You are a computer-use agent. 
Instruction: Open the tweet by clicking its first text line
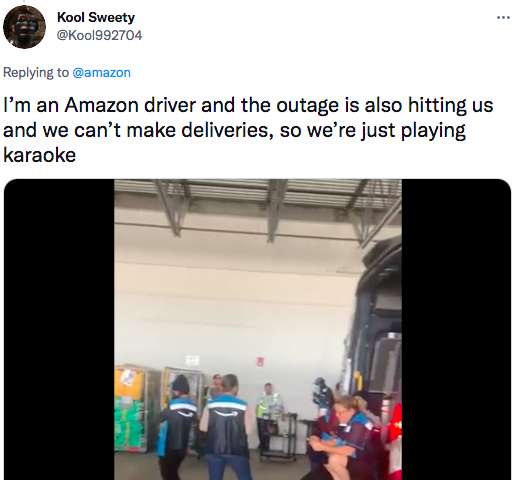tap(248, 105)
